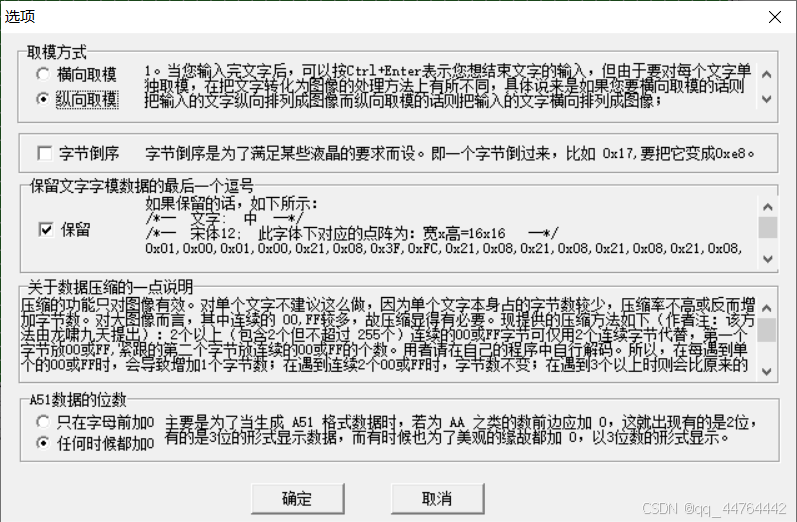This screenshot has width=797, height=522.
Task: Click the A51 format description text
Action: point(462,429)
